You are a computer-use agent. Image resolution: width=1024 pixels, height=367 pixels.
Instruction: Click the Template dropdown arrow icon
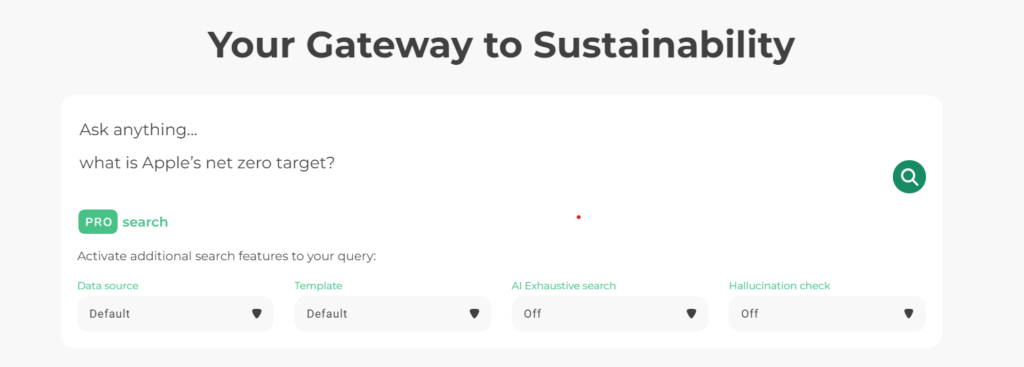click(x=474, y=313)
